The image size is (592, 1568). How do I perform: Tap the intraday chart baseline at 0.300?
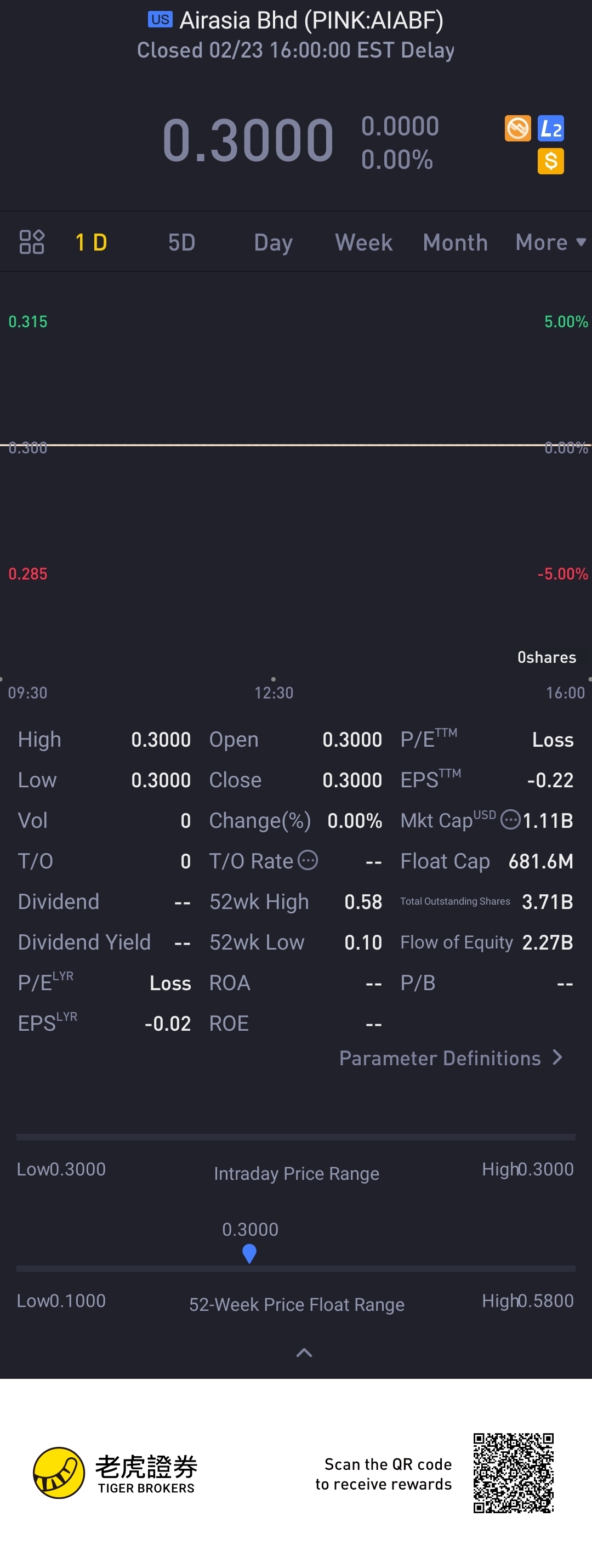295,445
